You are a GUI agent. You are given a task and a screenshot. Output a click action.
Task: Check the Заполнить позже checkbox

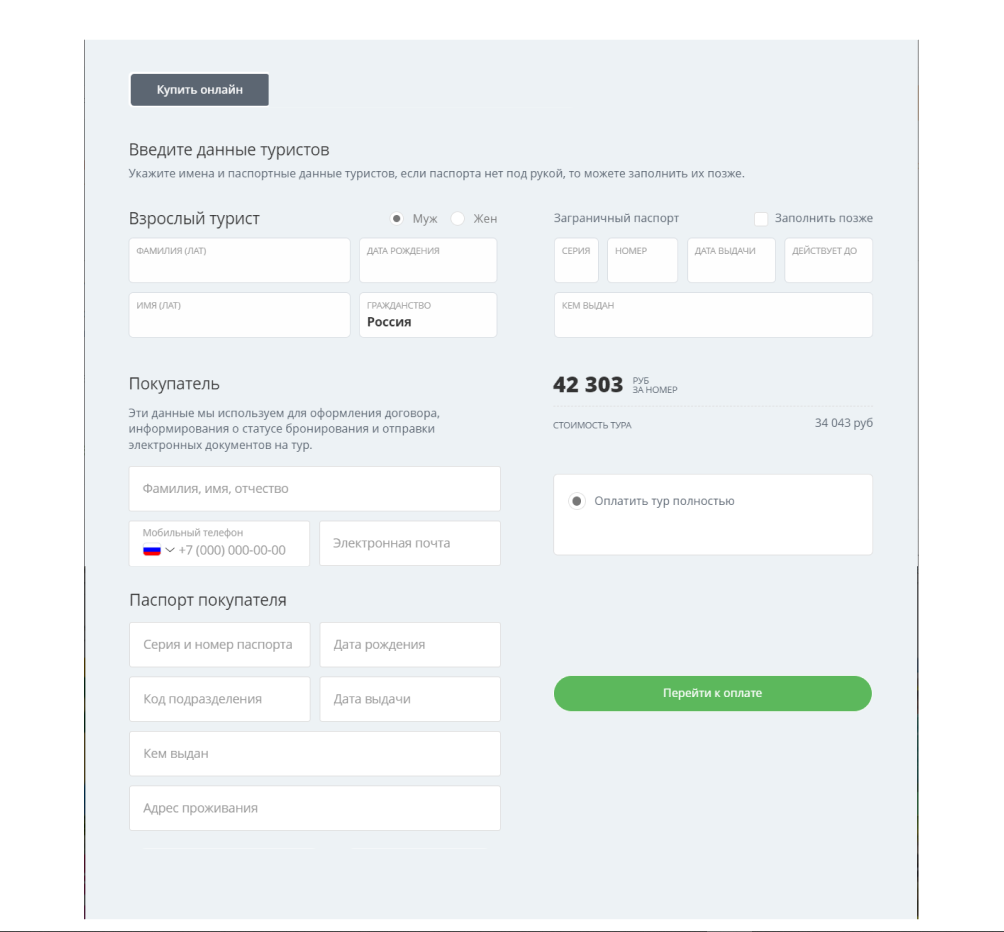761,219
